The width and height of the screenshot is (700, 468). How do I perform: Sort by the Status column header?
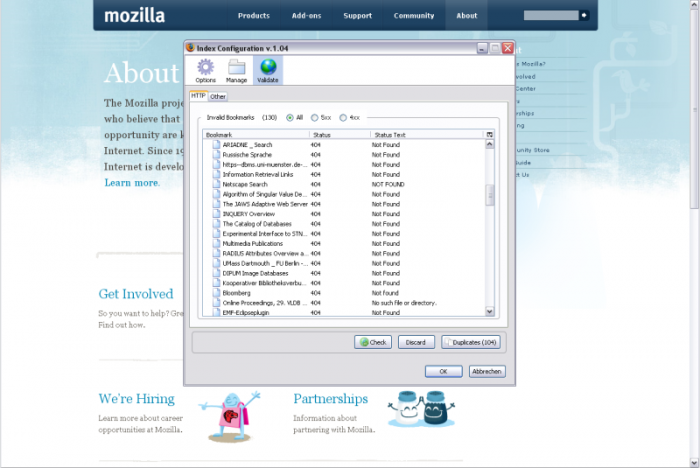point(340,134)
